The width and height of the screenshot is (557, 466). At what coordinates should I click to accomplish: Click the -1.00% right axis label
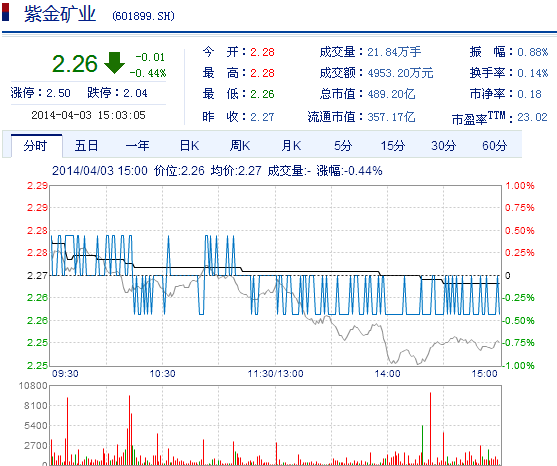coord(518,365)
